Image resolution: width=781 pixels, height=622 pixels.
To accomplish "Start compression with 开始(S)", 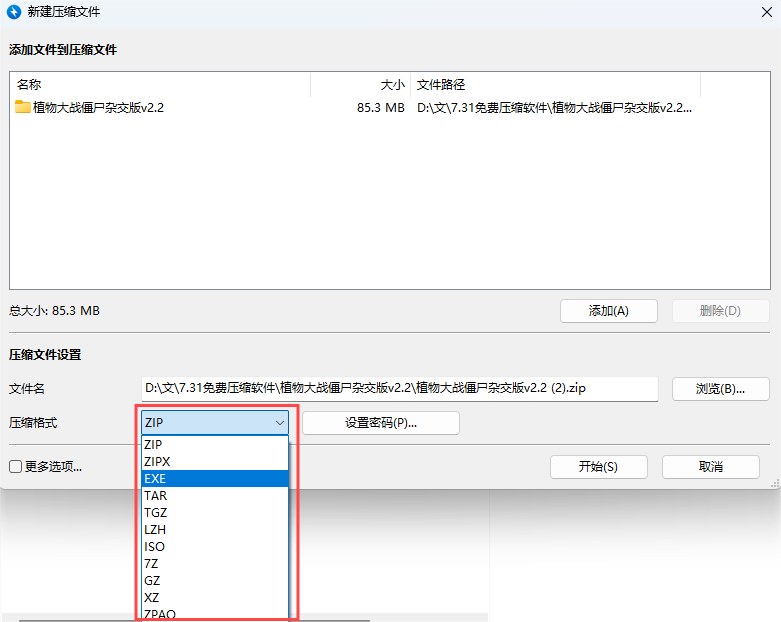I will point(598,467).
